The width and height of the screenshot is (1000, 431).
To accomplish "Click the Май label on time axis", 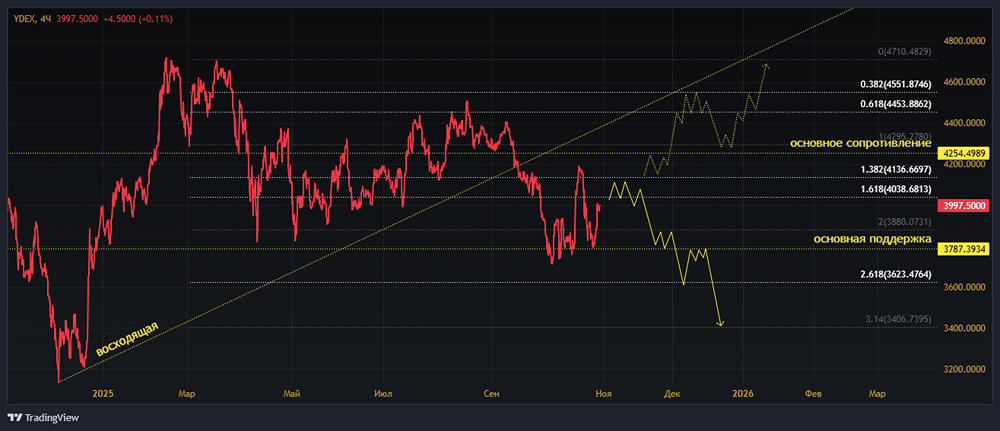I will [293, 395].
